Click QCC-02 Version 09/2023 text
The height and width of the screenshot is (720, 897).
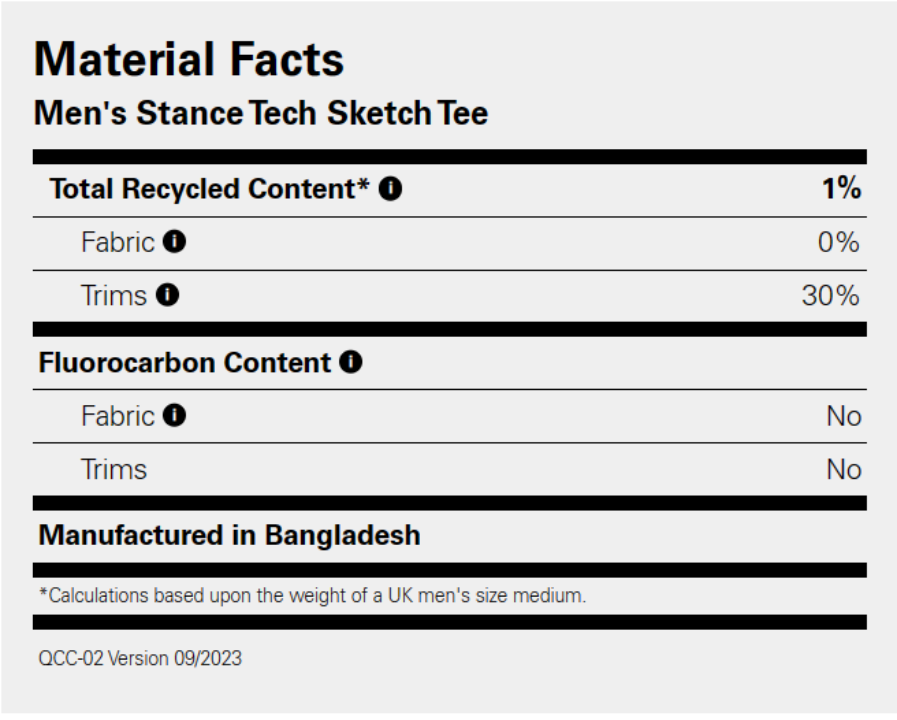[x=140, y=658]
